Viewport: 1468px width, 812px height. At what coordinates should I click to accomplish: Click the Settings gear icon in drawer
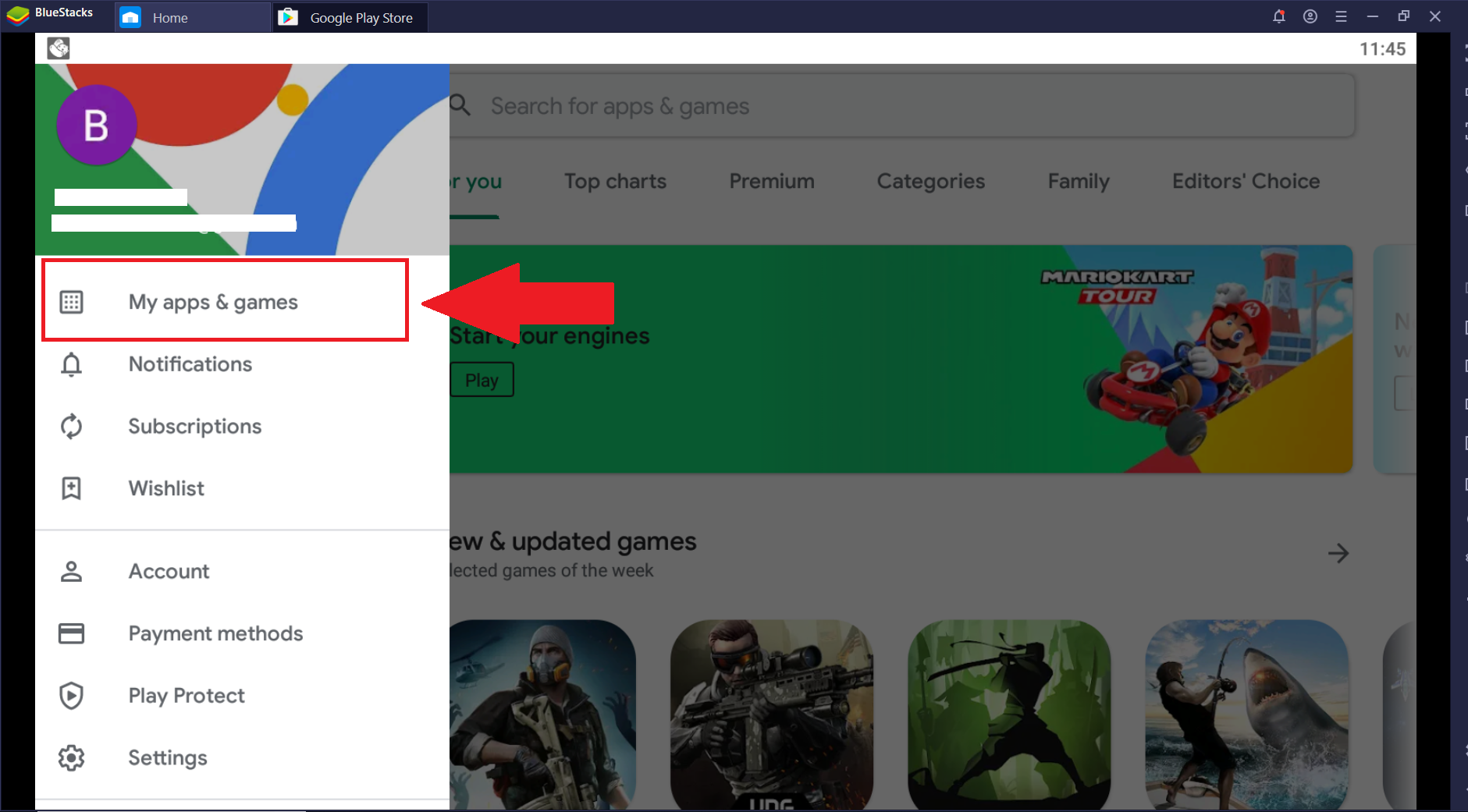pyautogui.click(x=71, y=757)
